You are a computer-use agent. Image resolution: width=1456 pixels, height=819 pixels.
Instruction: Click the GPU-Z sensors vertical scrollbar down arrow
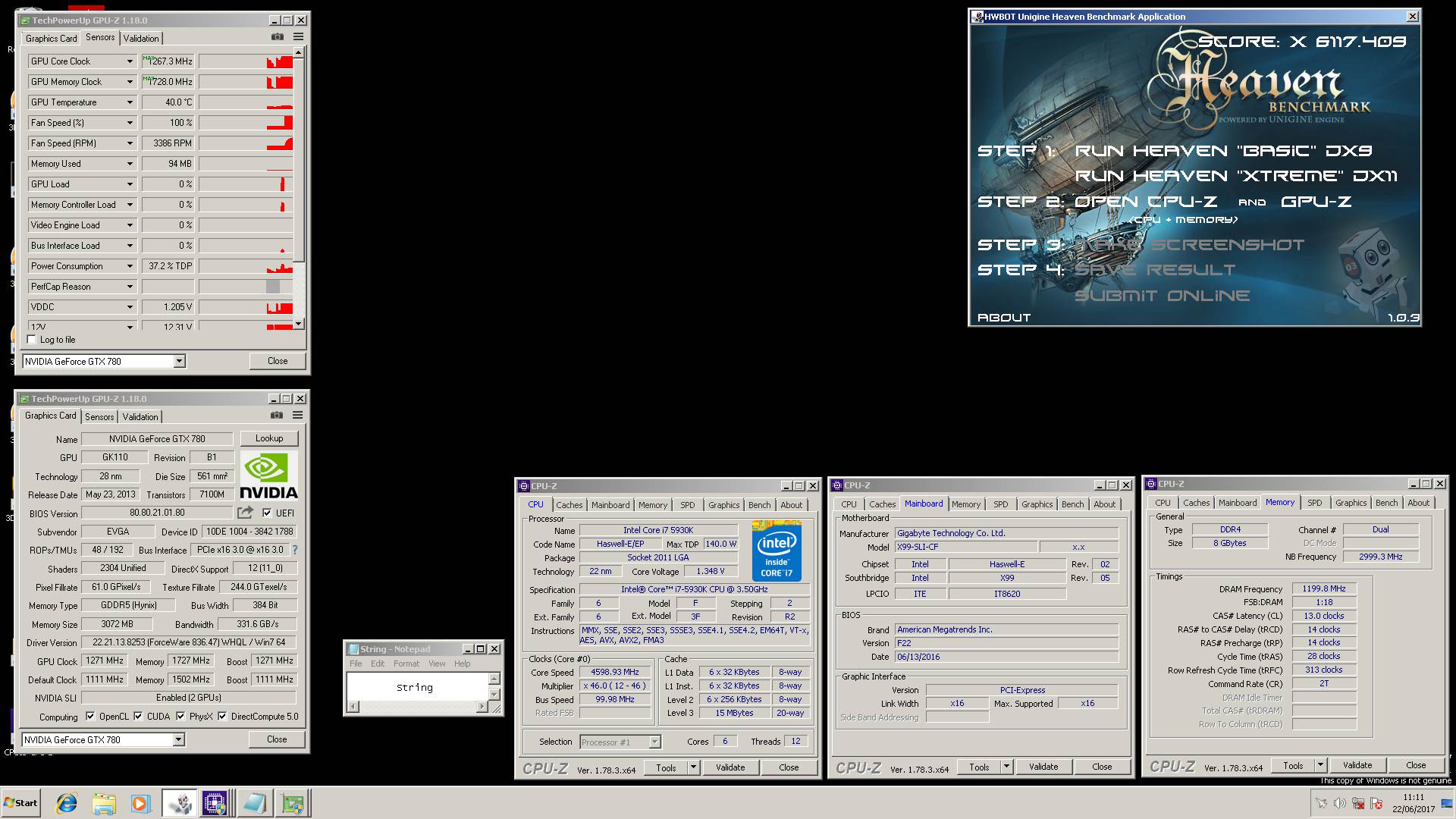(x=299, y=324)
